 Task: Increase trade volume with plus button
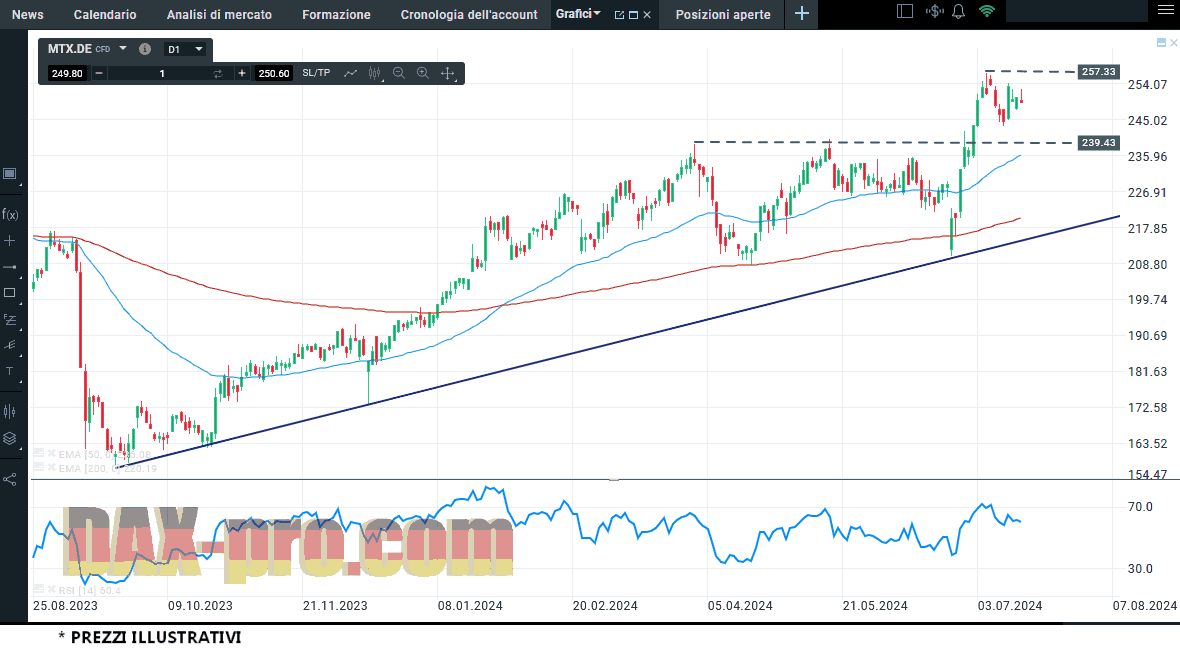pyautogui.click(x=242, y=73)
